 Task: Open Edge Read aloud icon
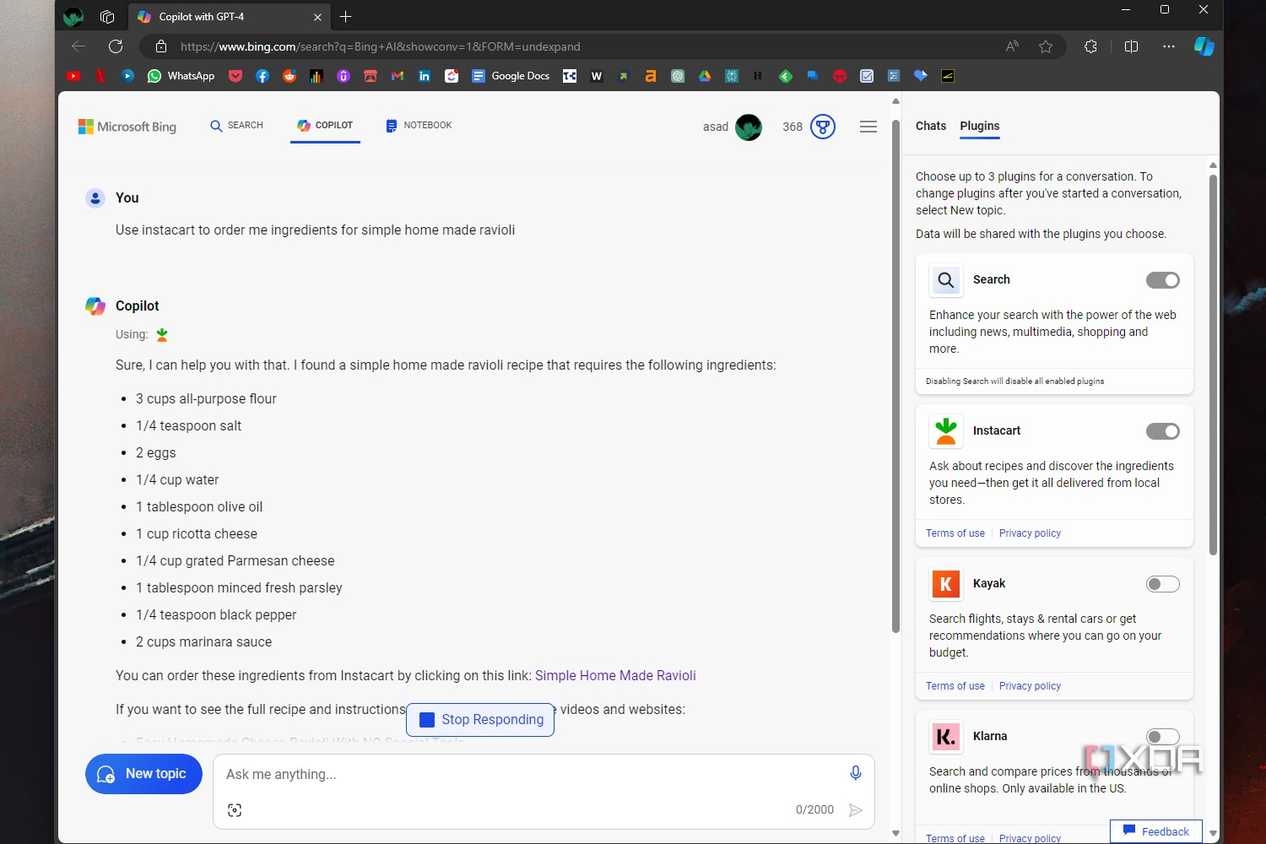coord(1012,46)
